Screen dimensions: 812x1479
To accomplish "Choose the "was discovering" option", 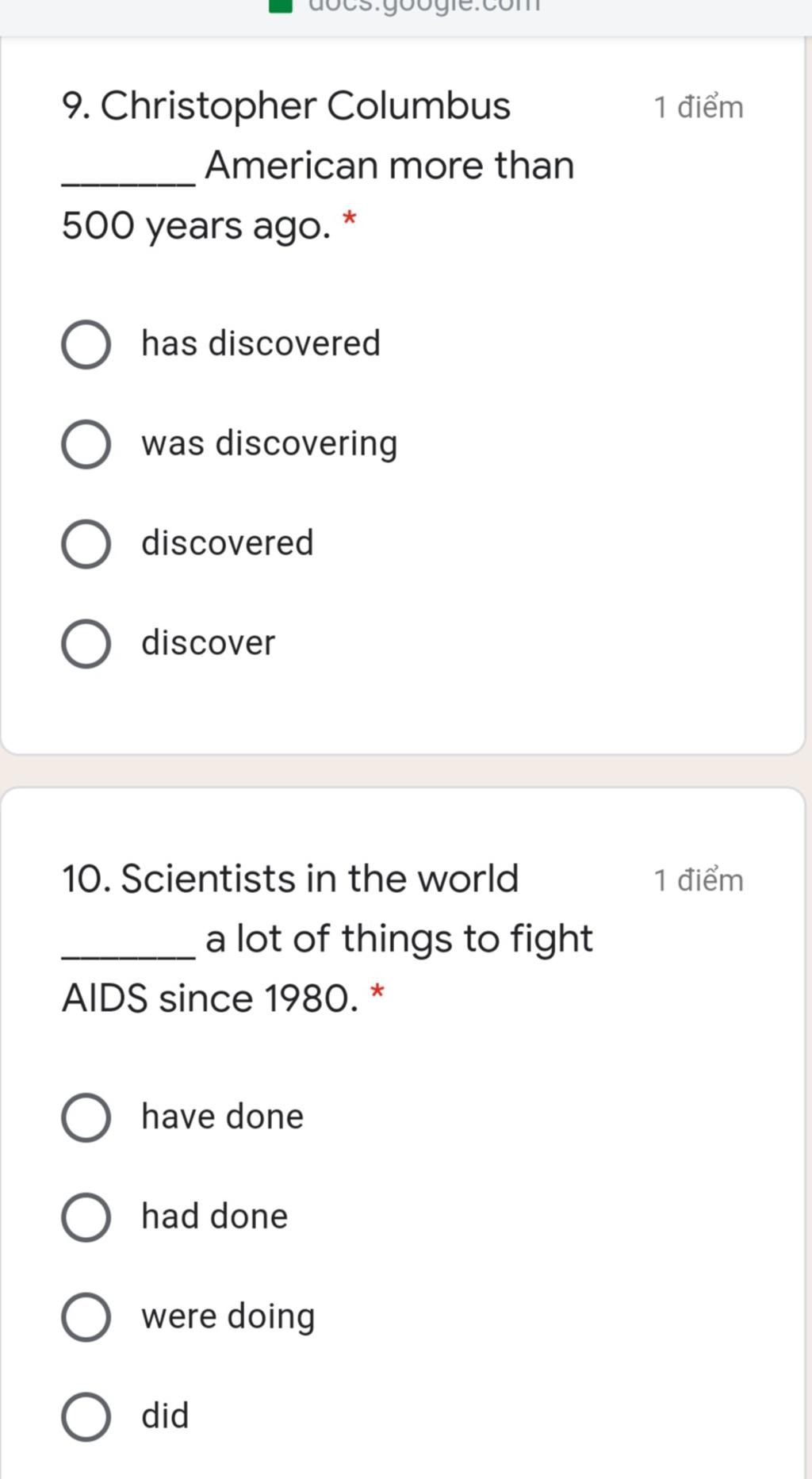I will tap(86, 445).
